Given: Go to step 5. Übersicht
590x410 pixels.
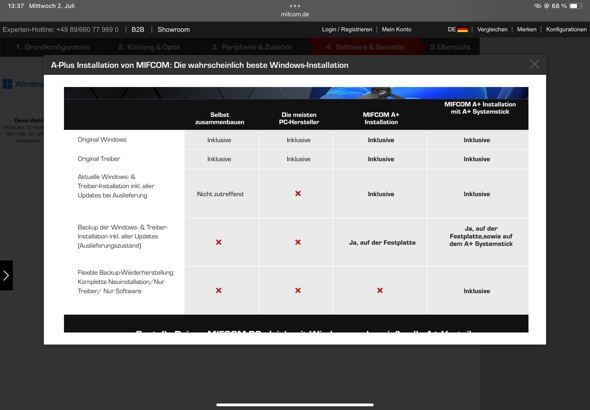Looking at the screenshot, I should tap(450, 47).
